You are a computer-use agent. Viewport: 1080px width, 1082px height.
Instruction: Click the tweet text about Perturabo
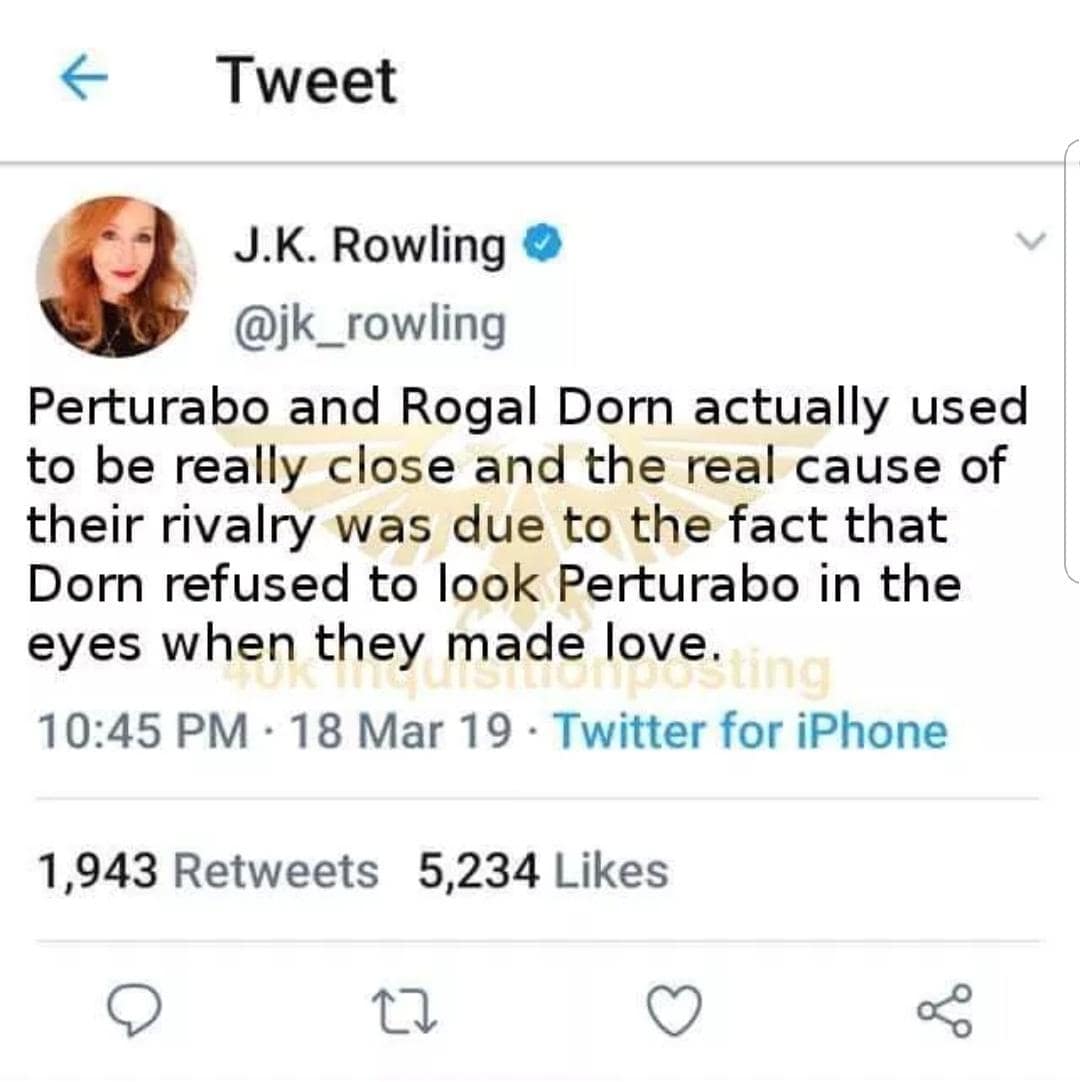click(520, 525)
